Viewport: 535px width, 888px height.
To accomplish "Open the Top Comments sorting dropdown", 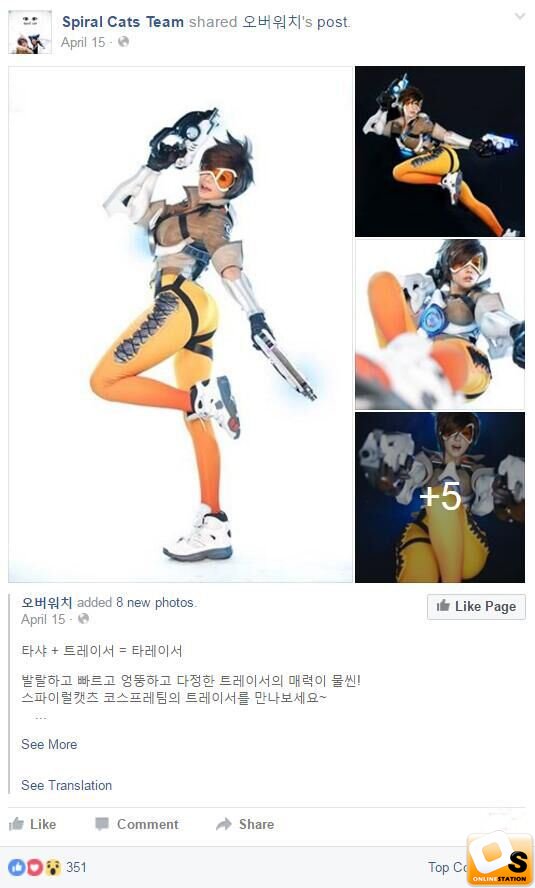I will tap(447, 866).
